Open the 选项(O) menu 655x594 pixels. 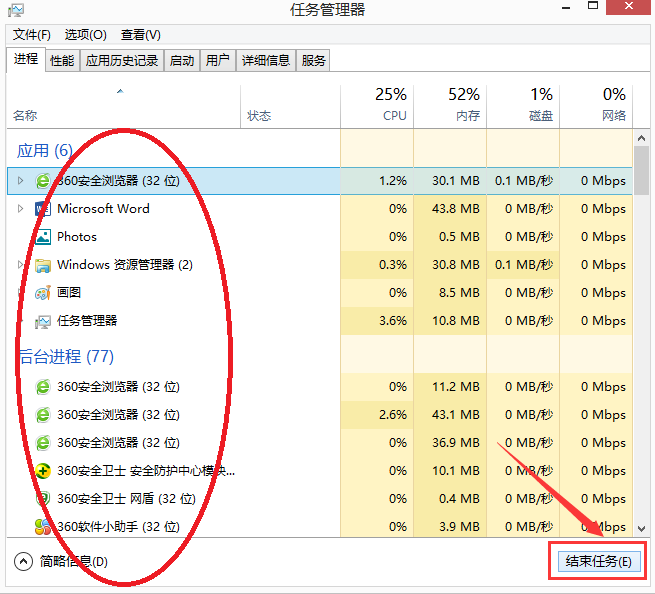(86, 35)
